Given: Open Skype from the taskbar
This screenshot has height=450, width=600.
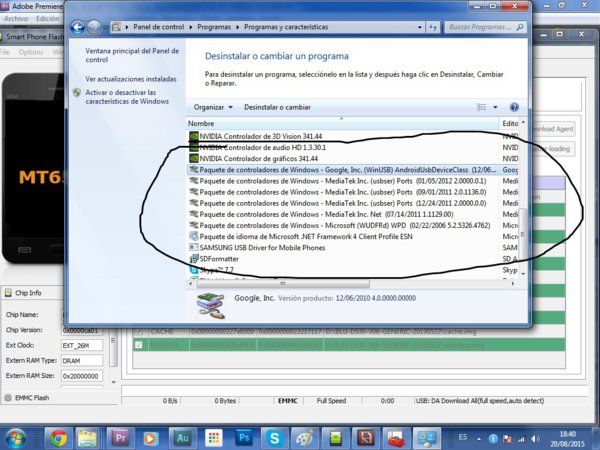Looking at the screenshot, I should pos(274,438).
